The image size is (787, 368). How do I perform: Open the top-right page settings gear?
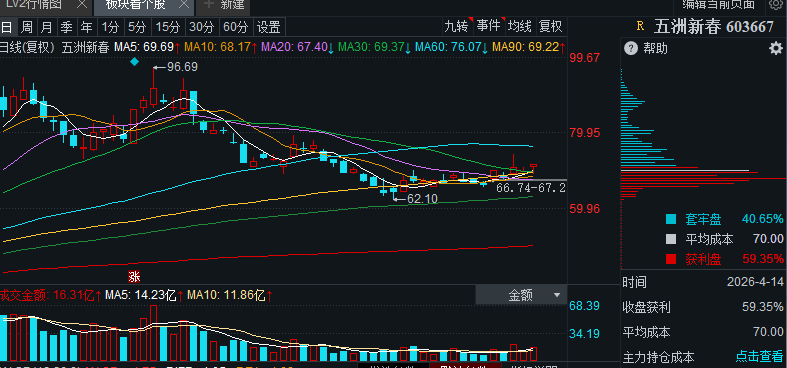point(775,5)
